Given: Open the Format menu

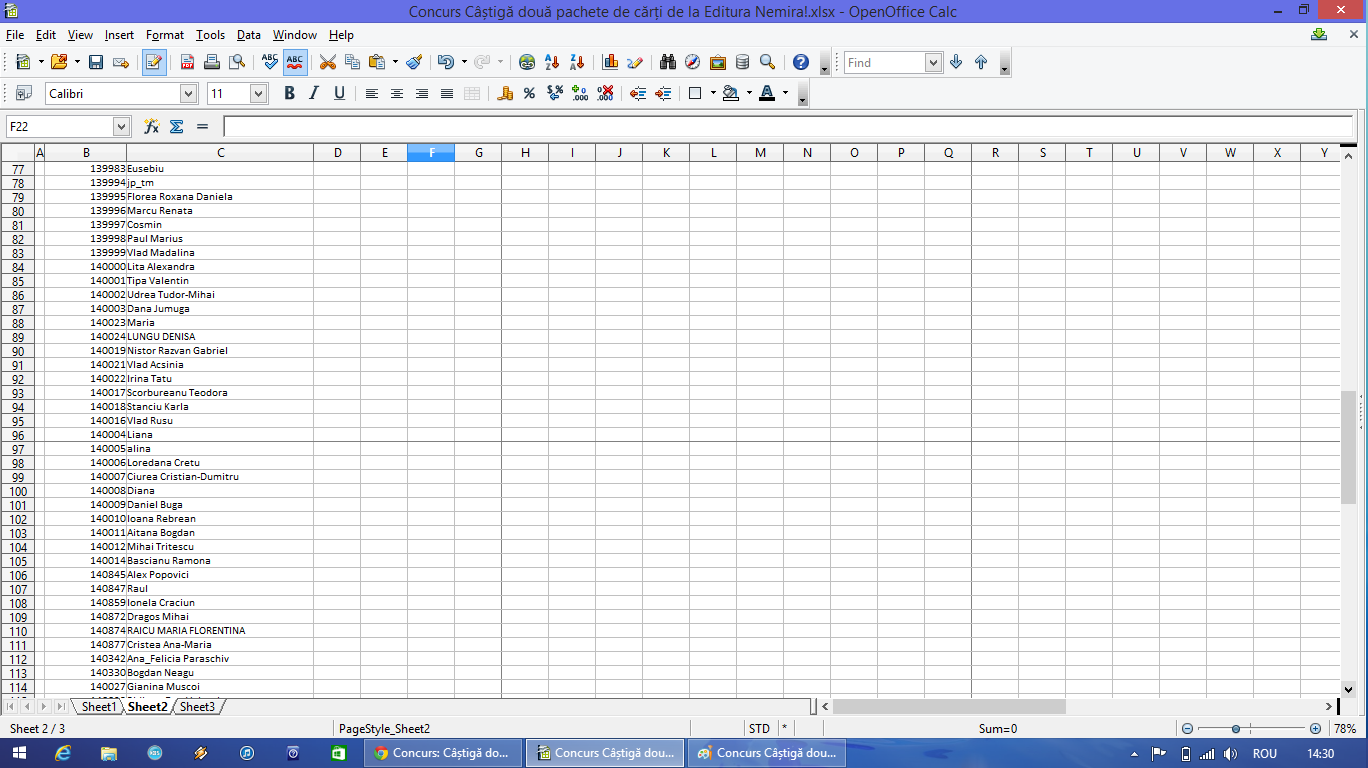Looking at the screenshot, I should pyautogui.click(x=165, y=35).
